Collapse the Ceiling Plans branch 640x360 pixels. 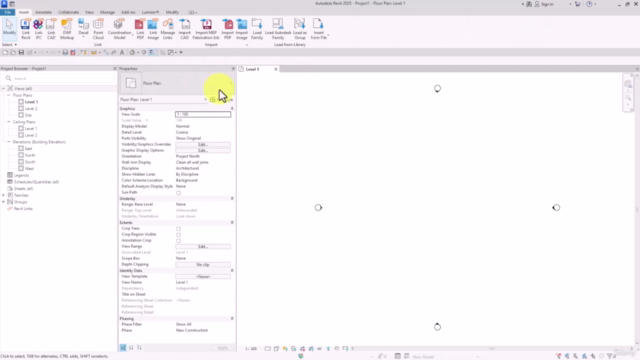click(9, 122)
